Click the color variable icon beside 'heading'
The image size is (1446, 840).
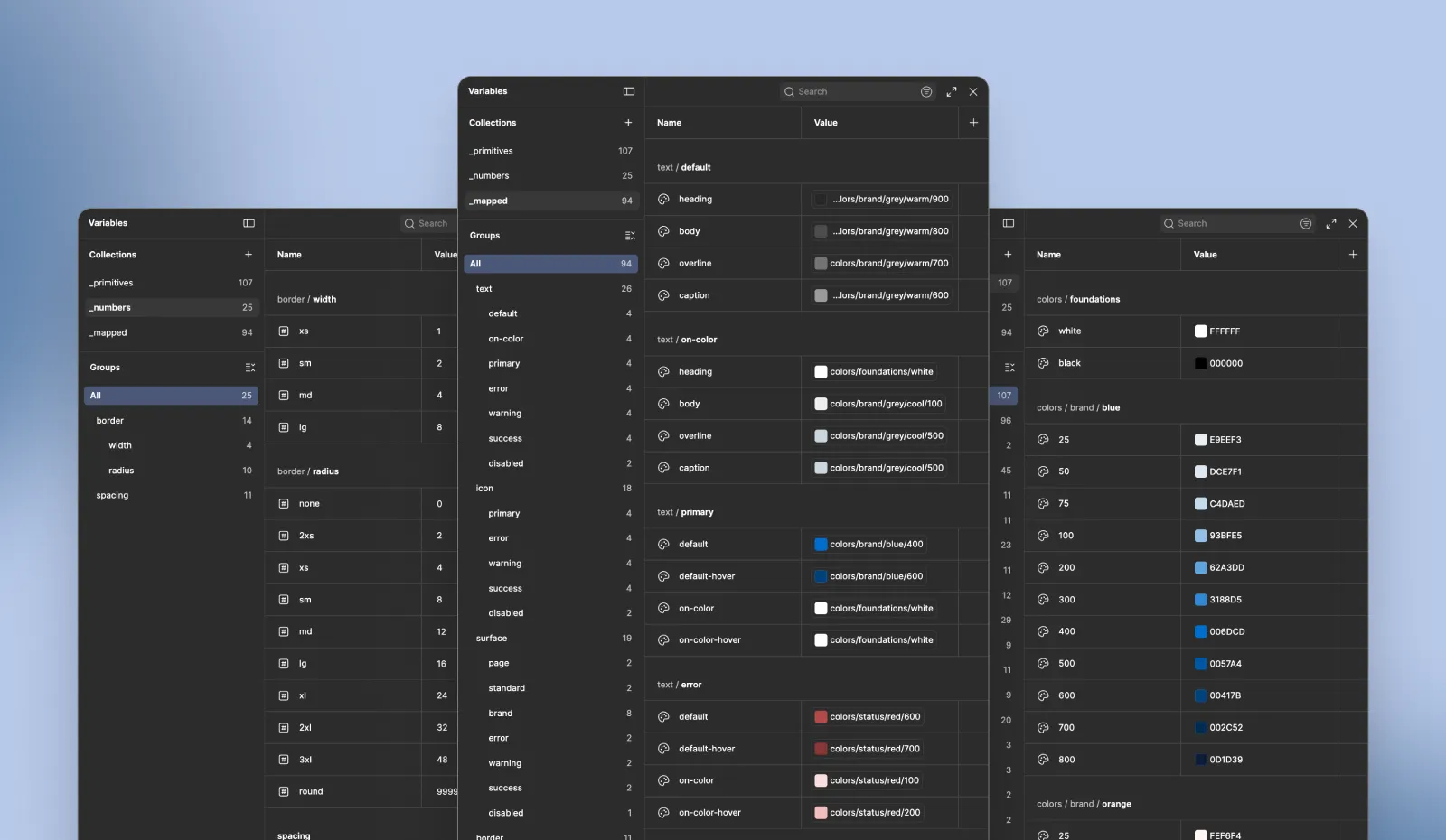tap(662, 199)
